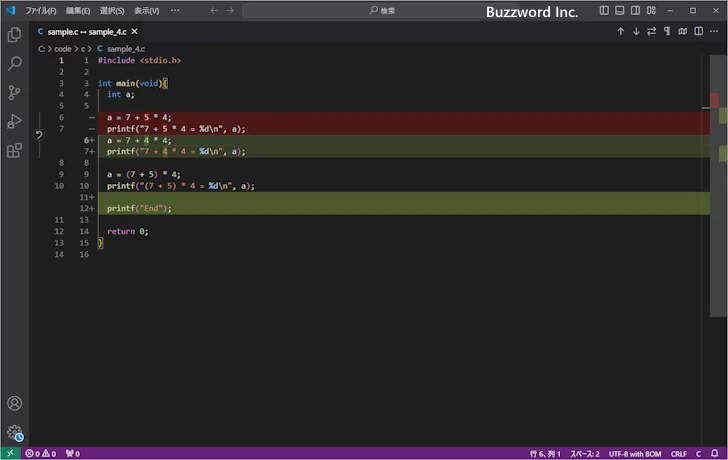Open the Manage gear menu

click(x=14, y=433)
